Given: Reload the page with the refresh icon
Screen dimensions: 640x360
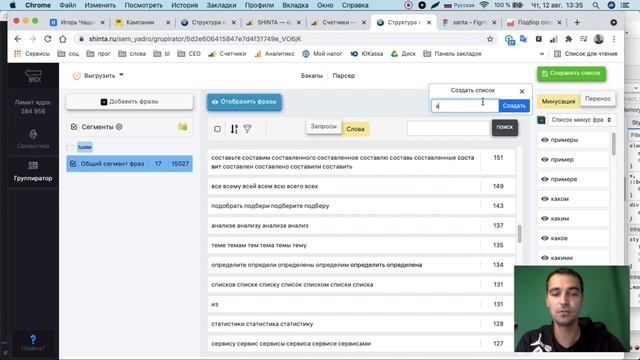Looking at the screenshot, I should pos(48,39).
